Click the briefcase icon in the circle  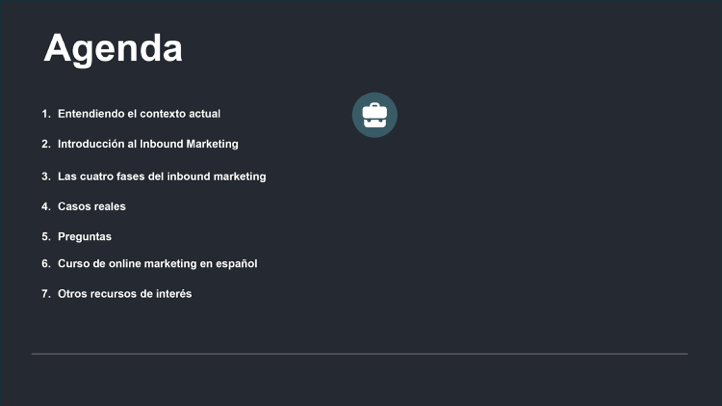click(374, 115)
